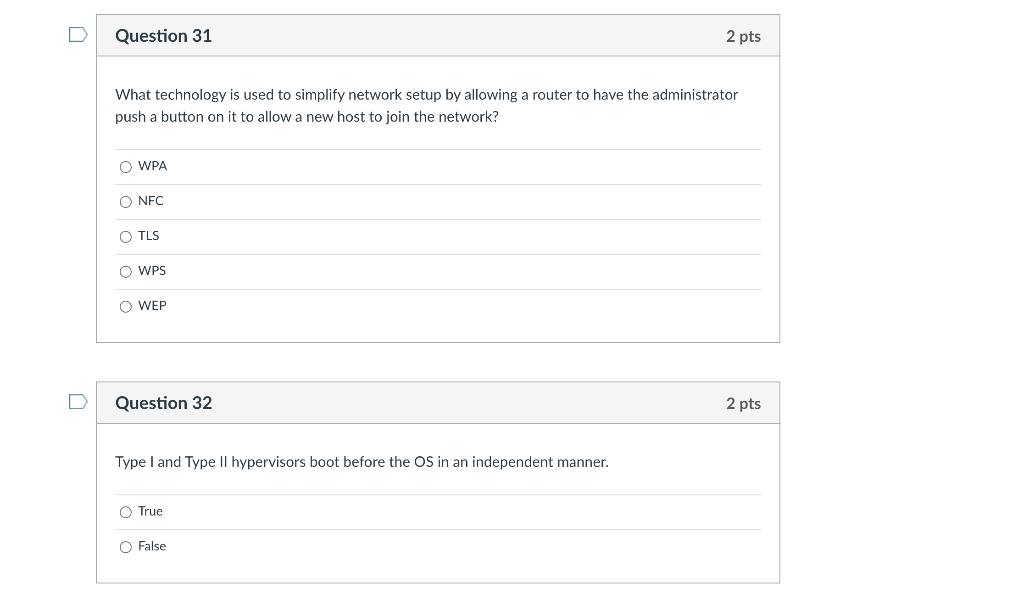This screenshot has width=1024, height=600.
Task: Flag Question 32 for review
Action: (x=77, y=403)
